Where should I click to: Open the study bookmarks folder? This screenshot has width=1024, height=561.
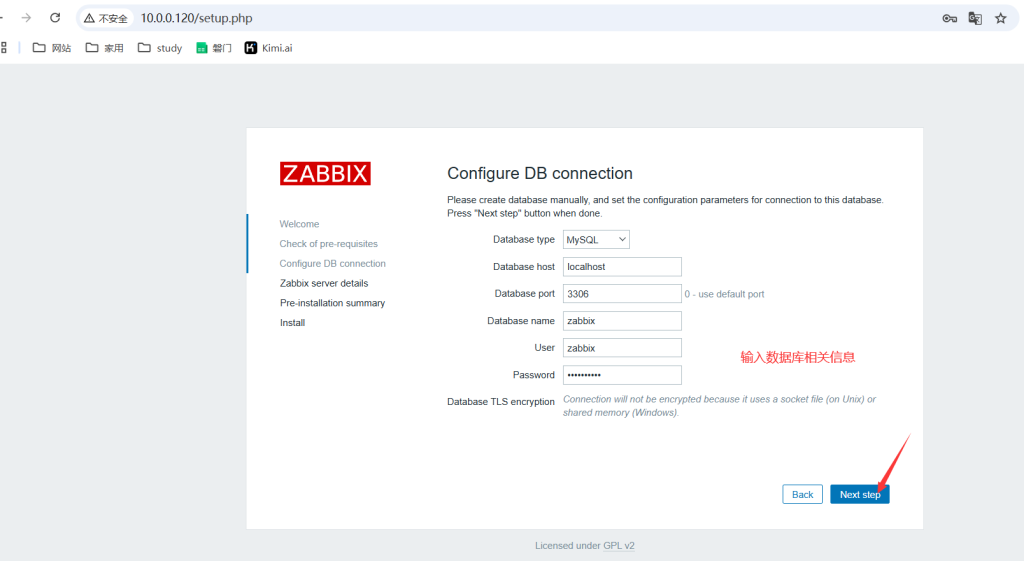(160, 48)
